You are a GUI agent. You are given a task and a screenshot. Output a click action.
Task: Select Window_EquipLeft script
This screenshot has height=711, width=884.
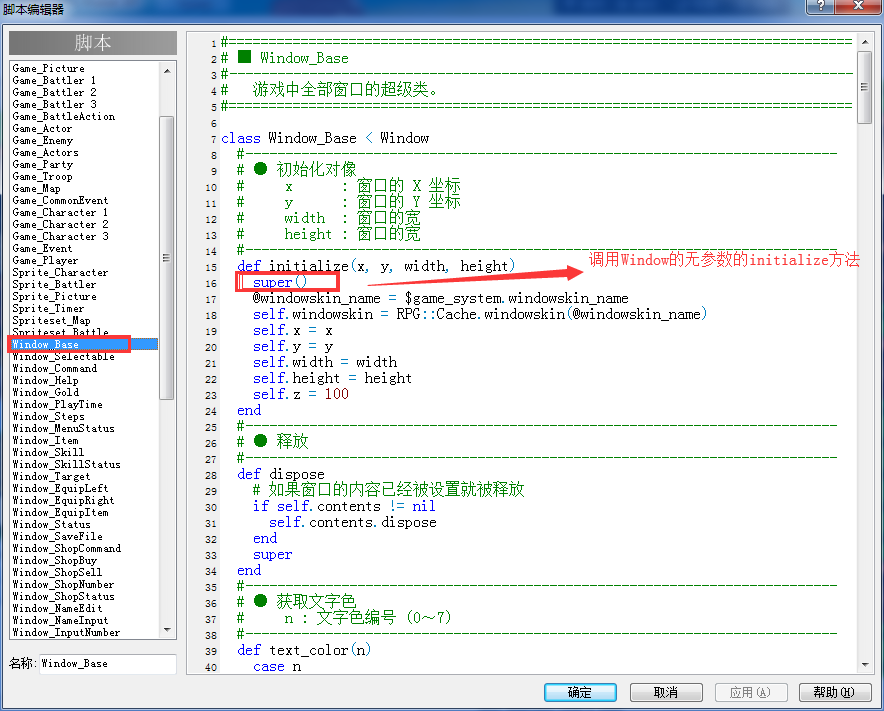60,488
